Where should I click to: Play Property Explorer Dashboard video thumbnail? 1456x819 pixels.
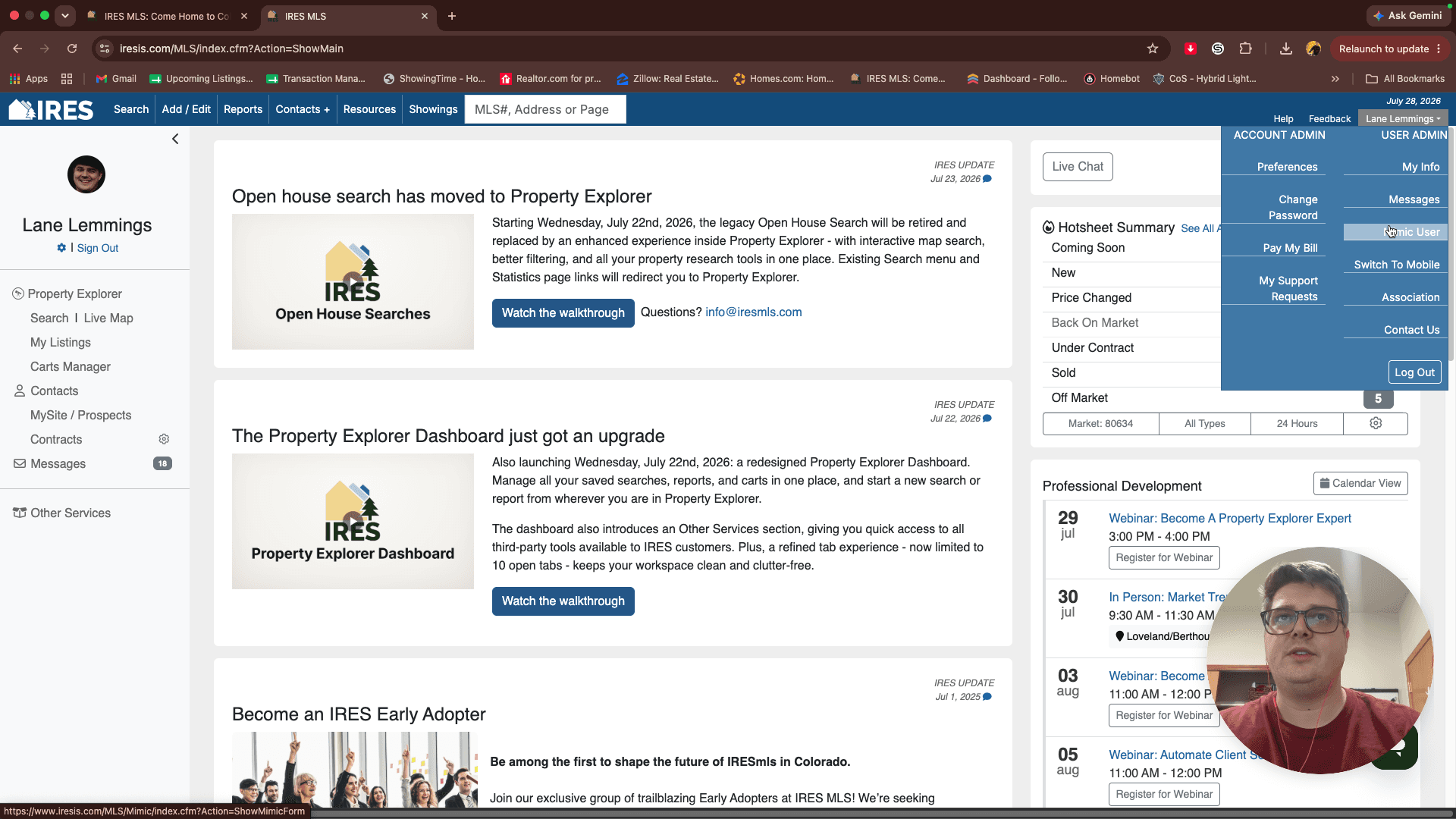point(353,521)
